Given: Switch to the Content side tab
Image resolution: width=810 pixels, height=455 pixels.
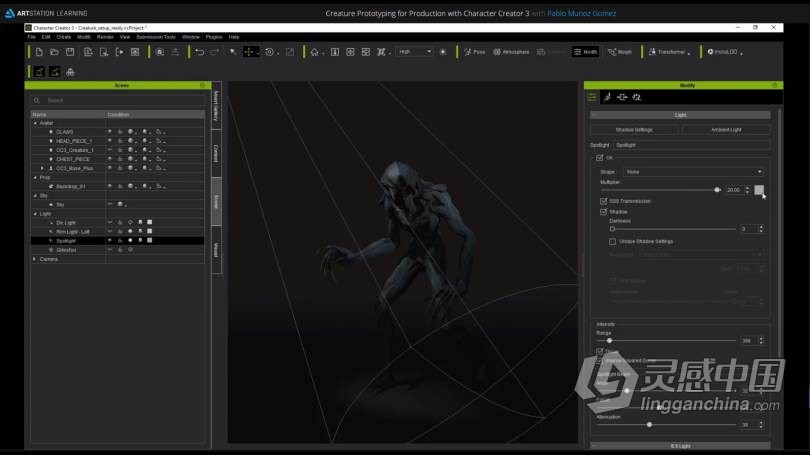Looking at the screenshot, I should (x=216, y=153).
